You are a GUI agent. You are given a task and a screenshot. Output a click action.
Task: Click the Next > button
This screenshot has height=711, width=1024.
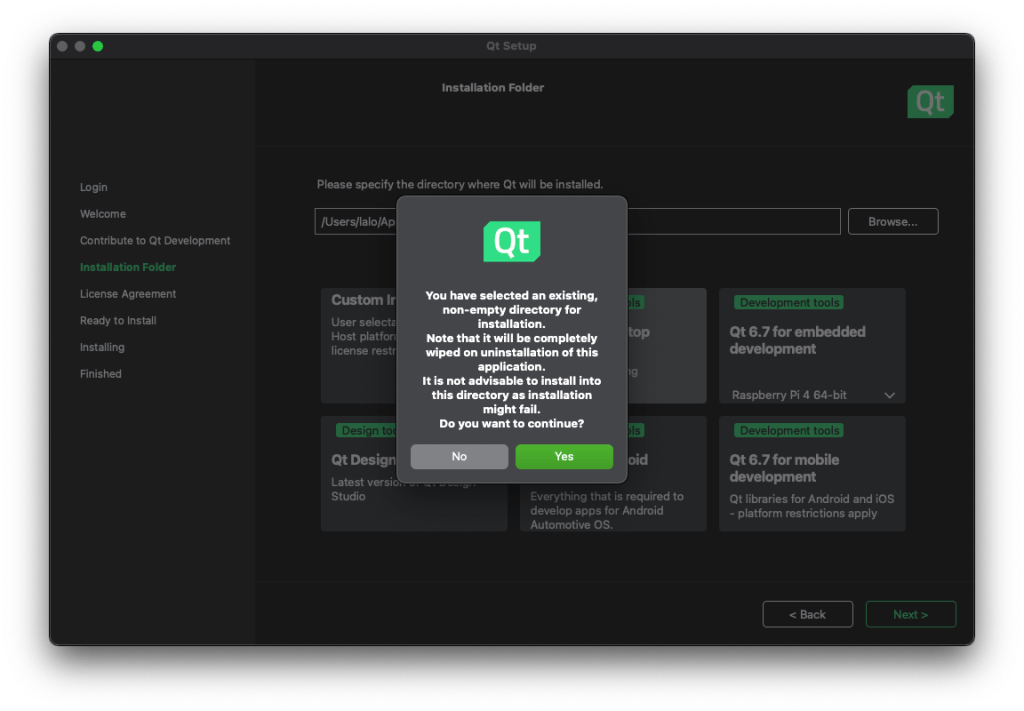[x=910, y=614]
